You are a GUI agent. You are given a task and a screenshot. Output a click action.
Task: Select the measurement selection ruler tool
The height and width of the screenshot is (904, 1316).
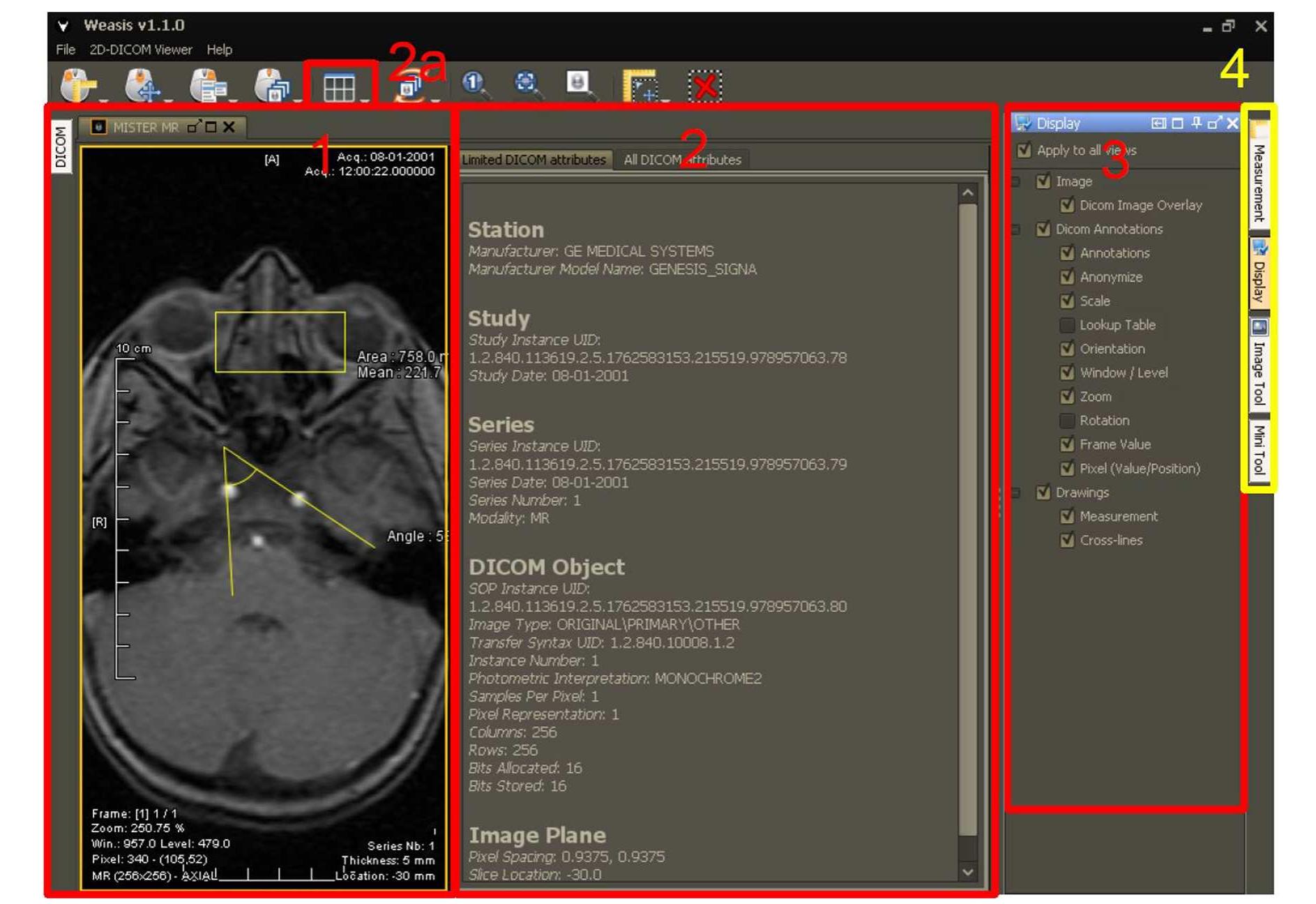coord(640,86)
